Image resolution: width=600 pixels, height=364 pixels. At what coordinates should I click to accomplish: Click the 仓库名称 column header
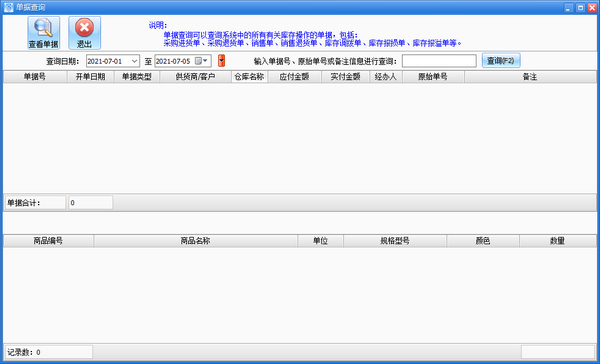(x=249, y=77)
